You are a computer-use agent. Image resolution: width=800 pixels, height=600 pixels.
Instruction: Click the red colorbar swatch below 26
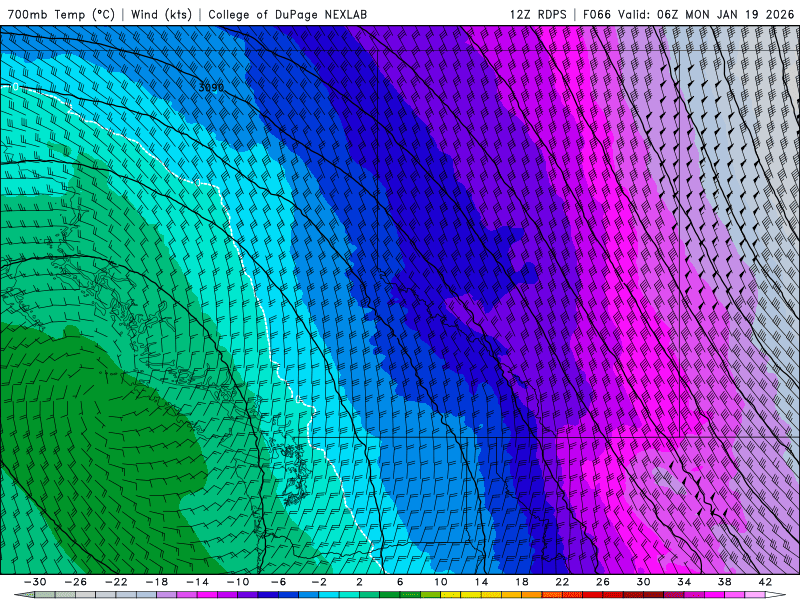pyautogui.click(x=593, y=595)
